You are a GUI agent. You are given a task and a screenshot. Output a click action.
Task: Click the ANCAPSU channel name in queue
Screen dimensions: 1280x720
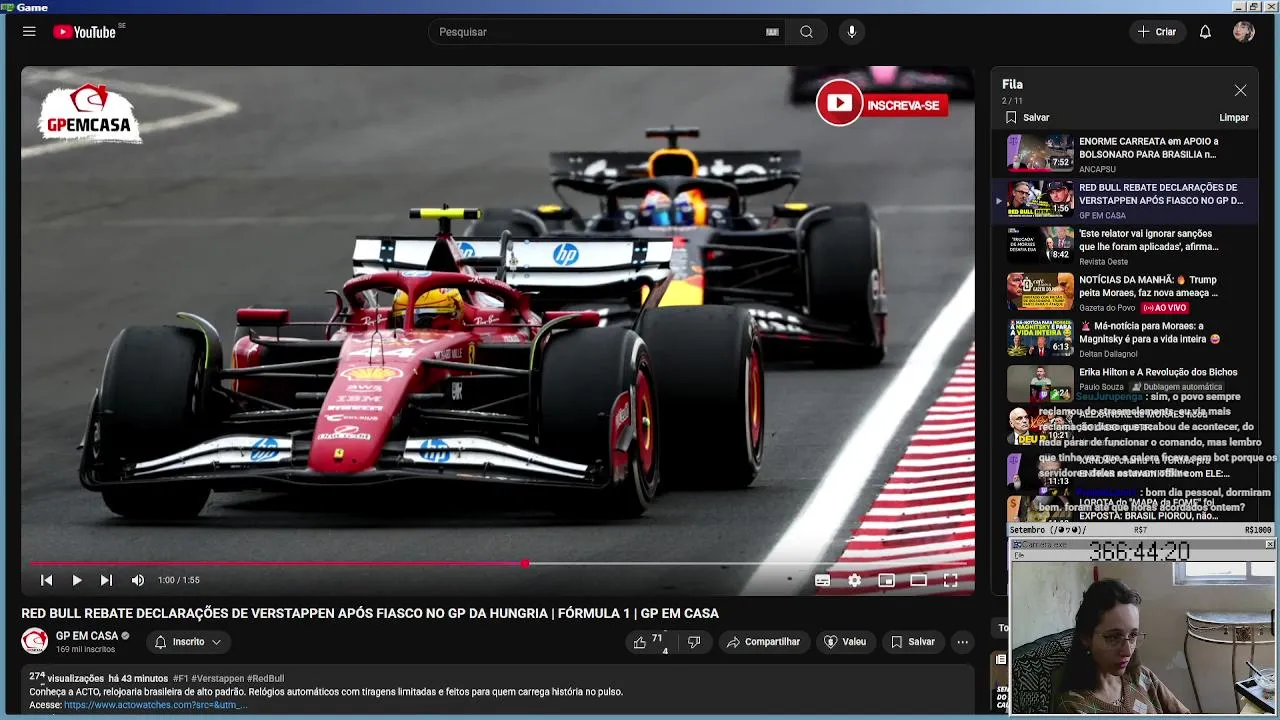[x=1098, y=170]
